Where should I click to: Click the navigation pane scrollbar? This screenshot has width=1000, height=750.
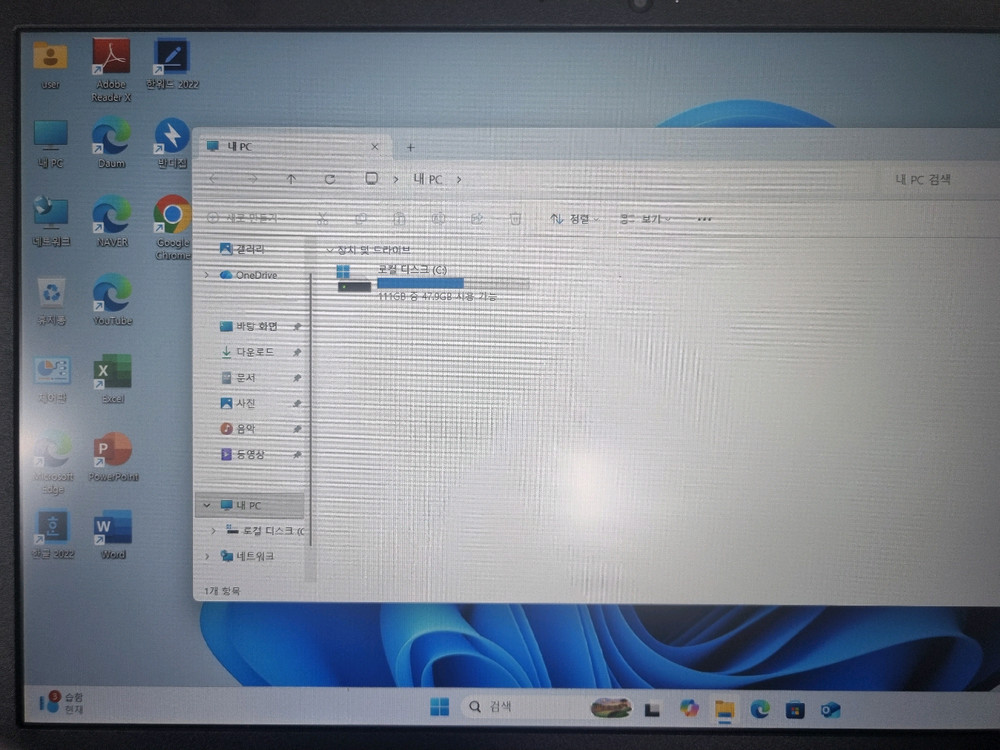(311, 408)
